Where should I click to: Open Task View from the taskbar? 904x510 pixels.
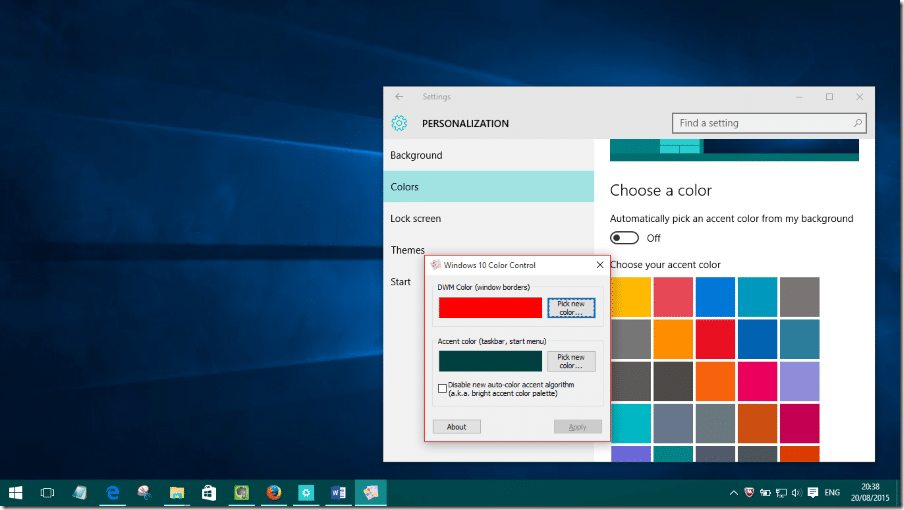click(47, 493)
